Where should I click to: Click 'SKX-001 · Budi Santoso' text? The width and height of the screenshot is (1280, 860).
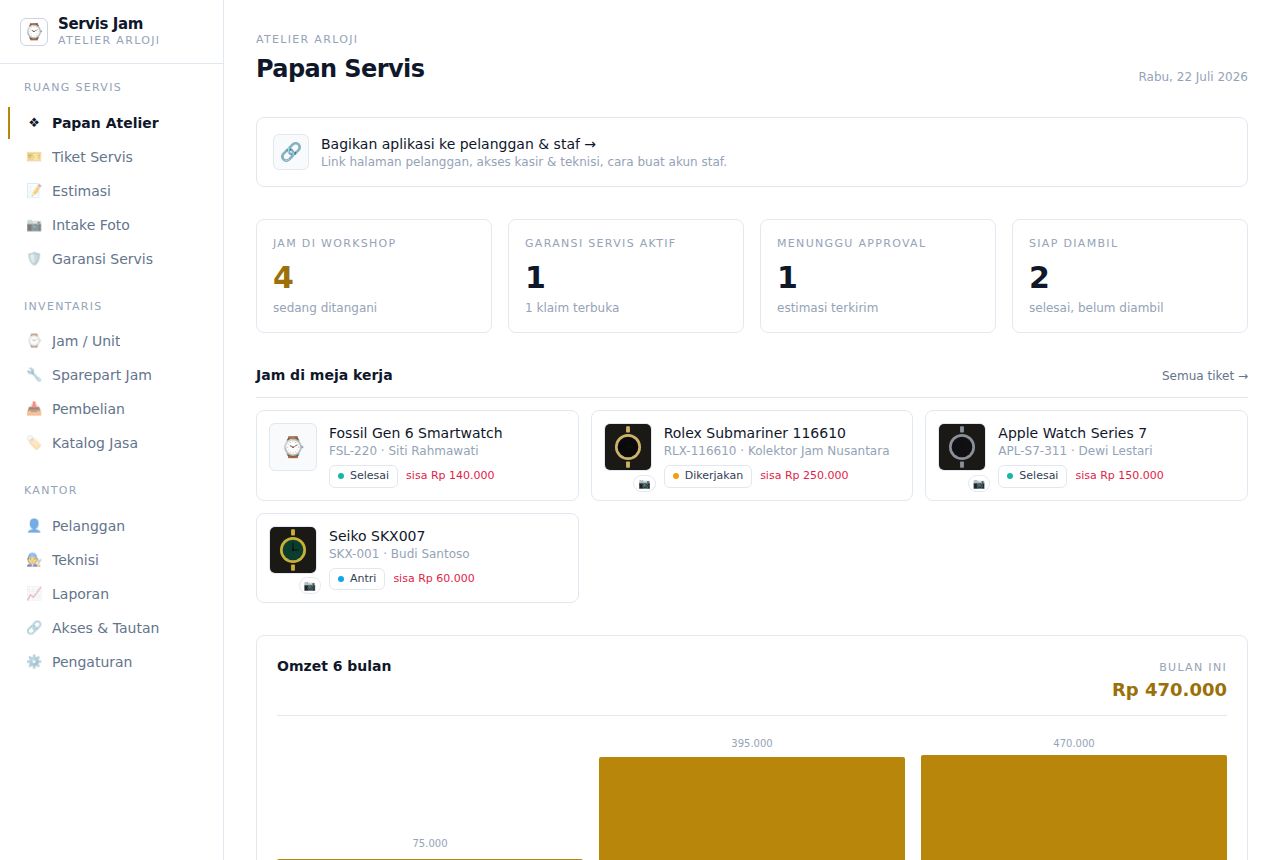click(x=399, y=554)
